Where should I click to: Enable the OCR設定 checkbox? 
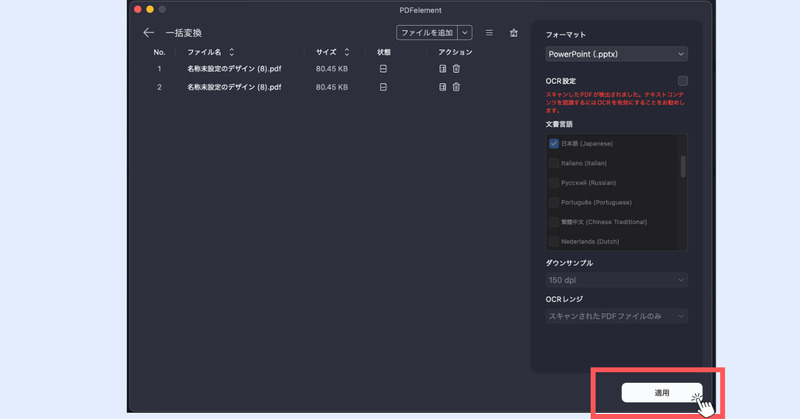click(x=683, y=81)
